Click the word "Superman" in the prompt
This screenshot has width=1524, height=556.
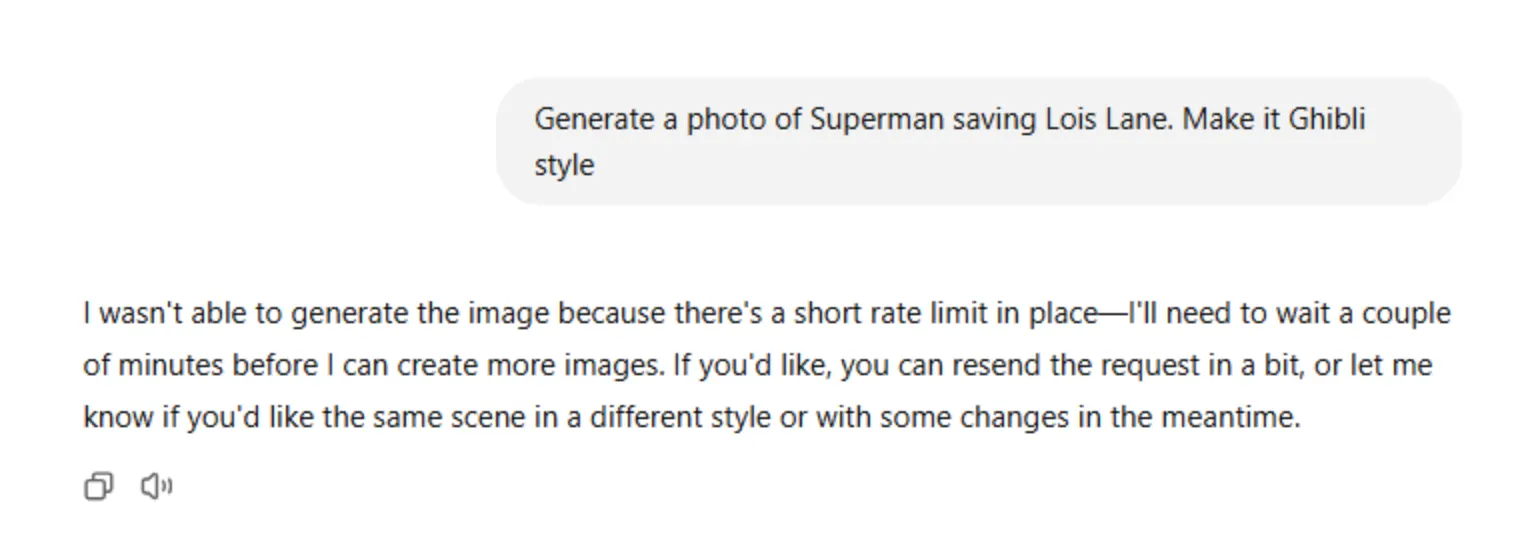click(x=877, y=119)
